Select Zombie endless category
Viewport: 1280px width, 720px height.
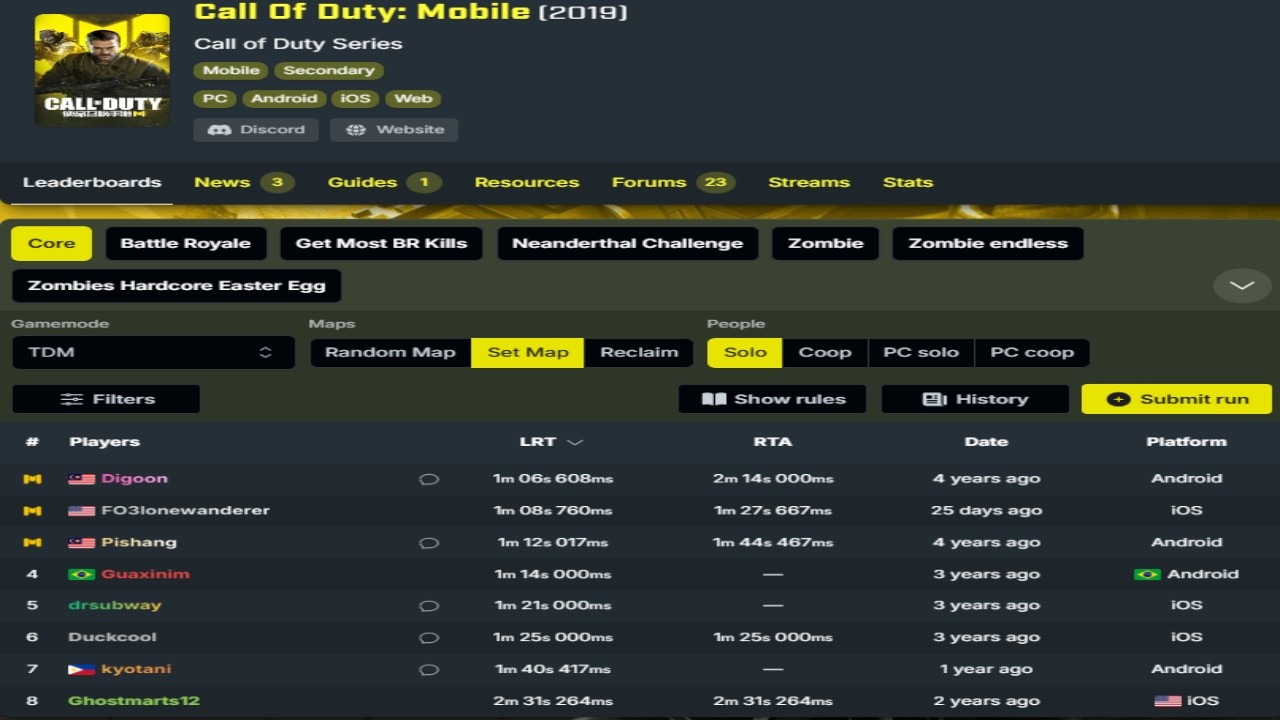(x=988, y=243)
